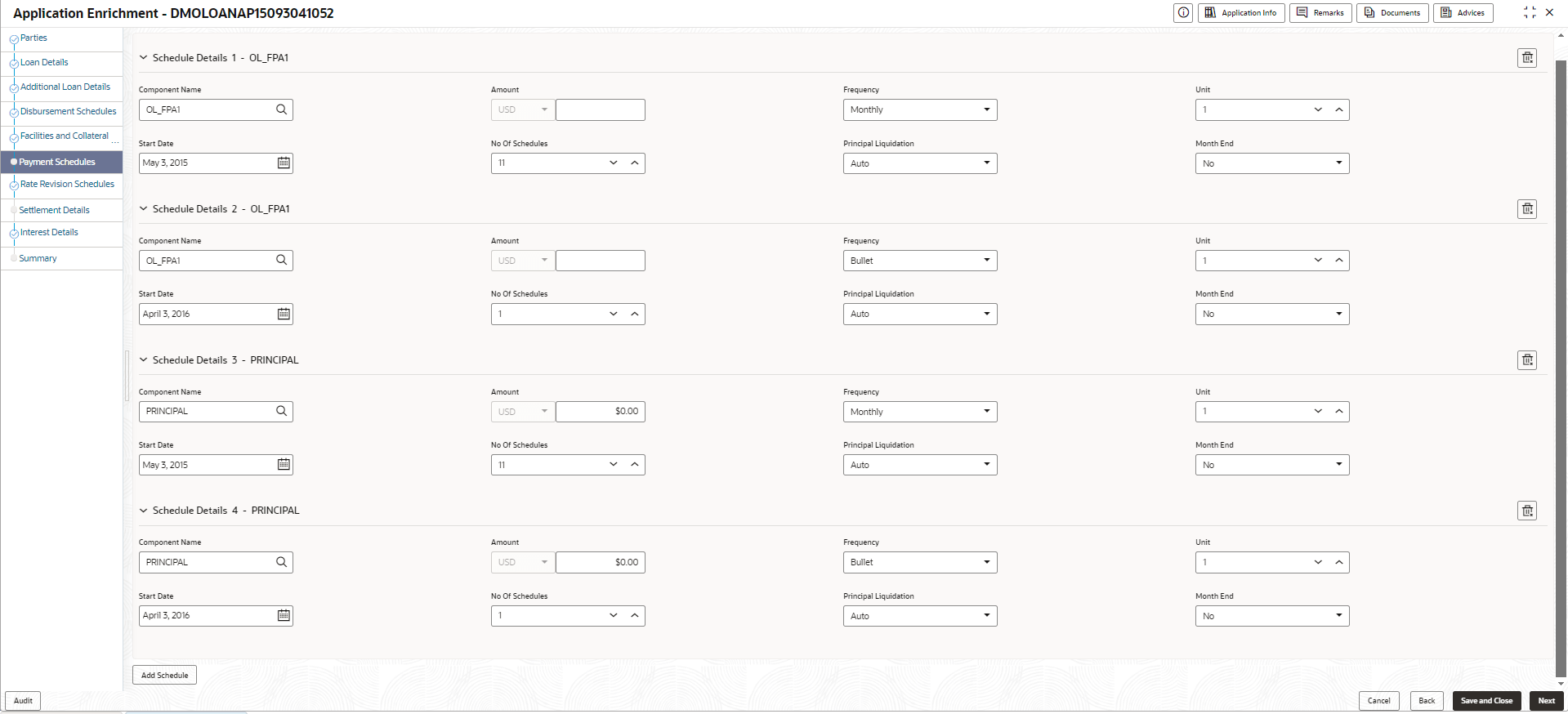Click the Add Schedule button
The width and height of the screenshot is (1568, 714).
164,675
